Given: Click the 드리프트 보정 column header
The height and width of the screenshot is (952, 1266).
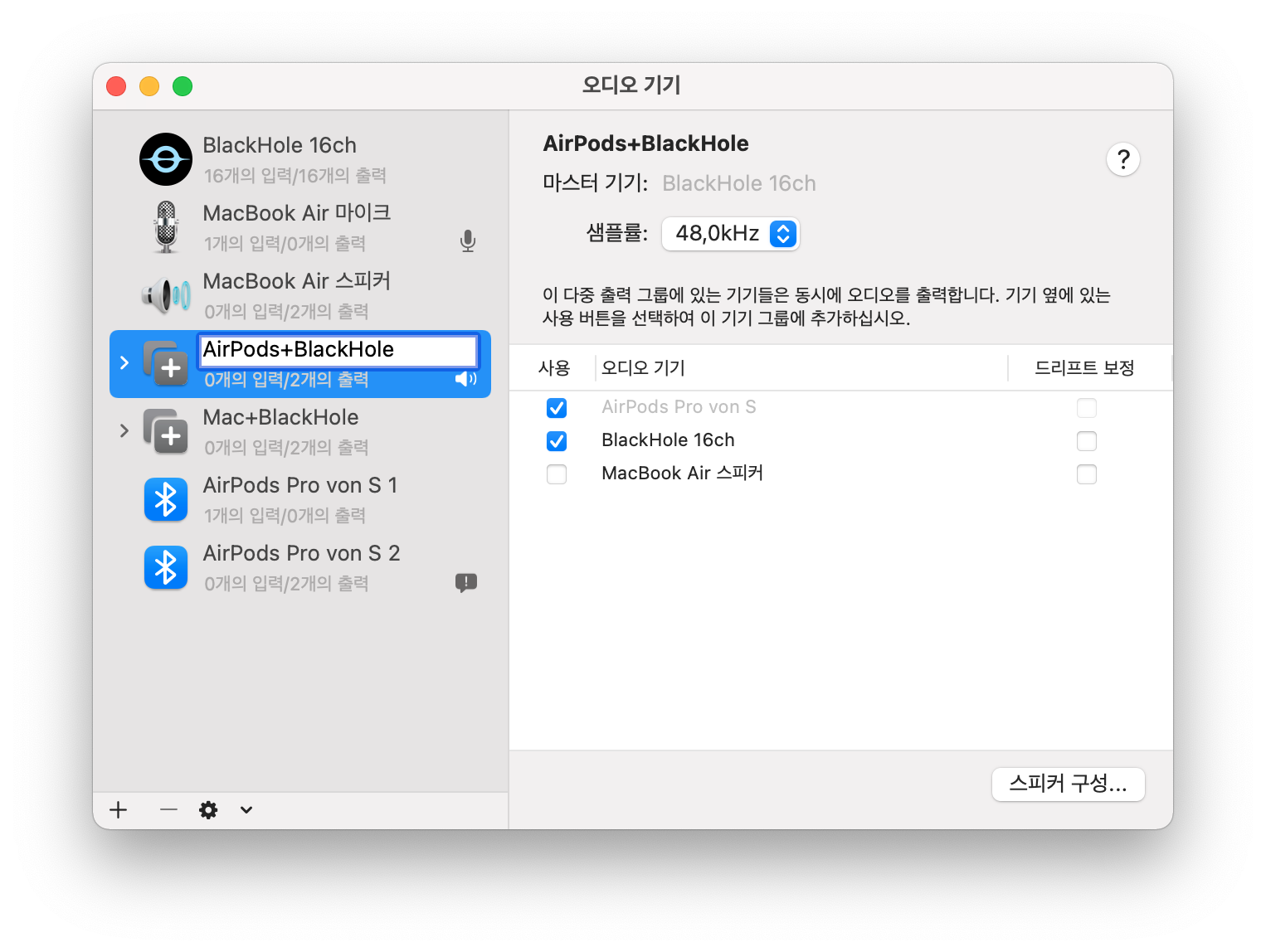Looking at the screenshot, I should coord(1085,368).
